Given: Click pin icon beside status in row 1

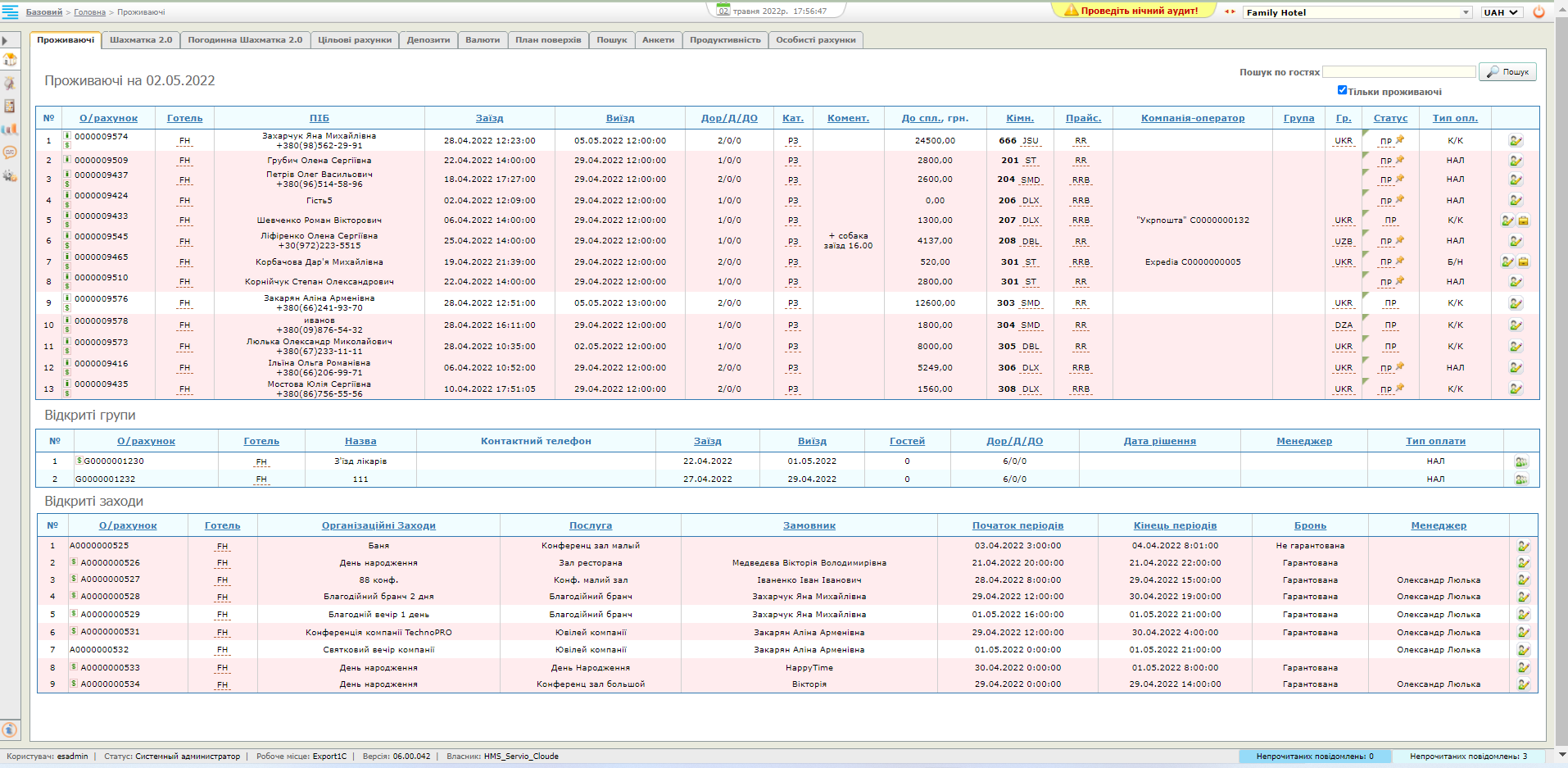Looking at the screenshot, I should (1400, 139).
